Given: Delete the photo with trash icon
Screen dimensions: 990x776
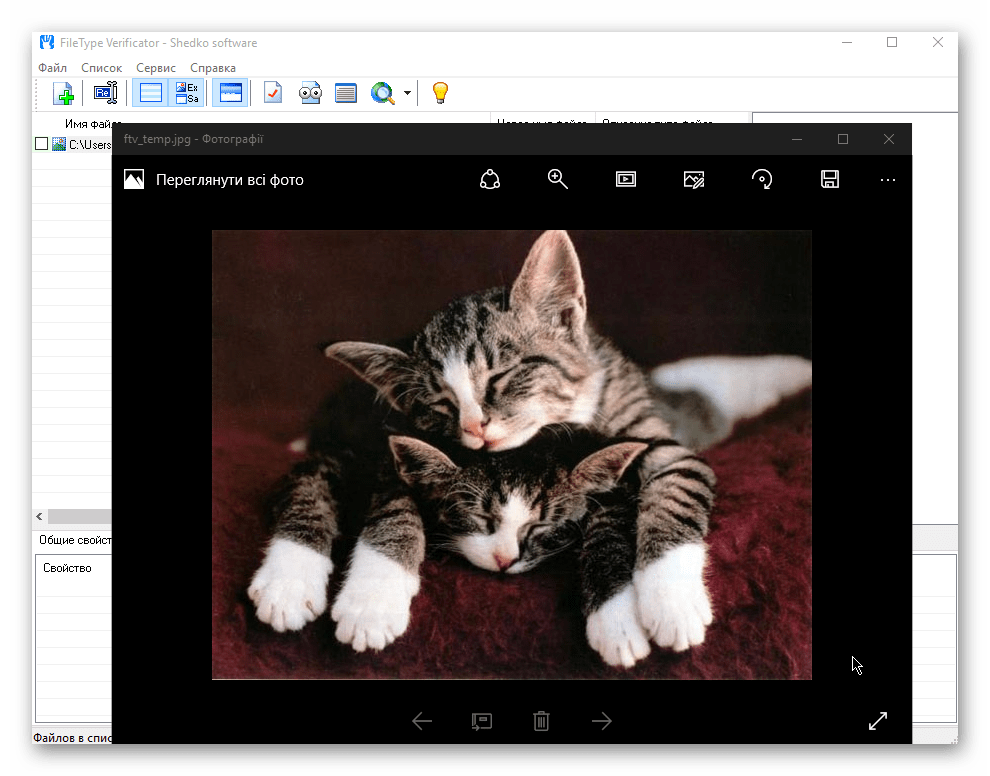Looking at the screenshot, I should click(x=541, y=721).
